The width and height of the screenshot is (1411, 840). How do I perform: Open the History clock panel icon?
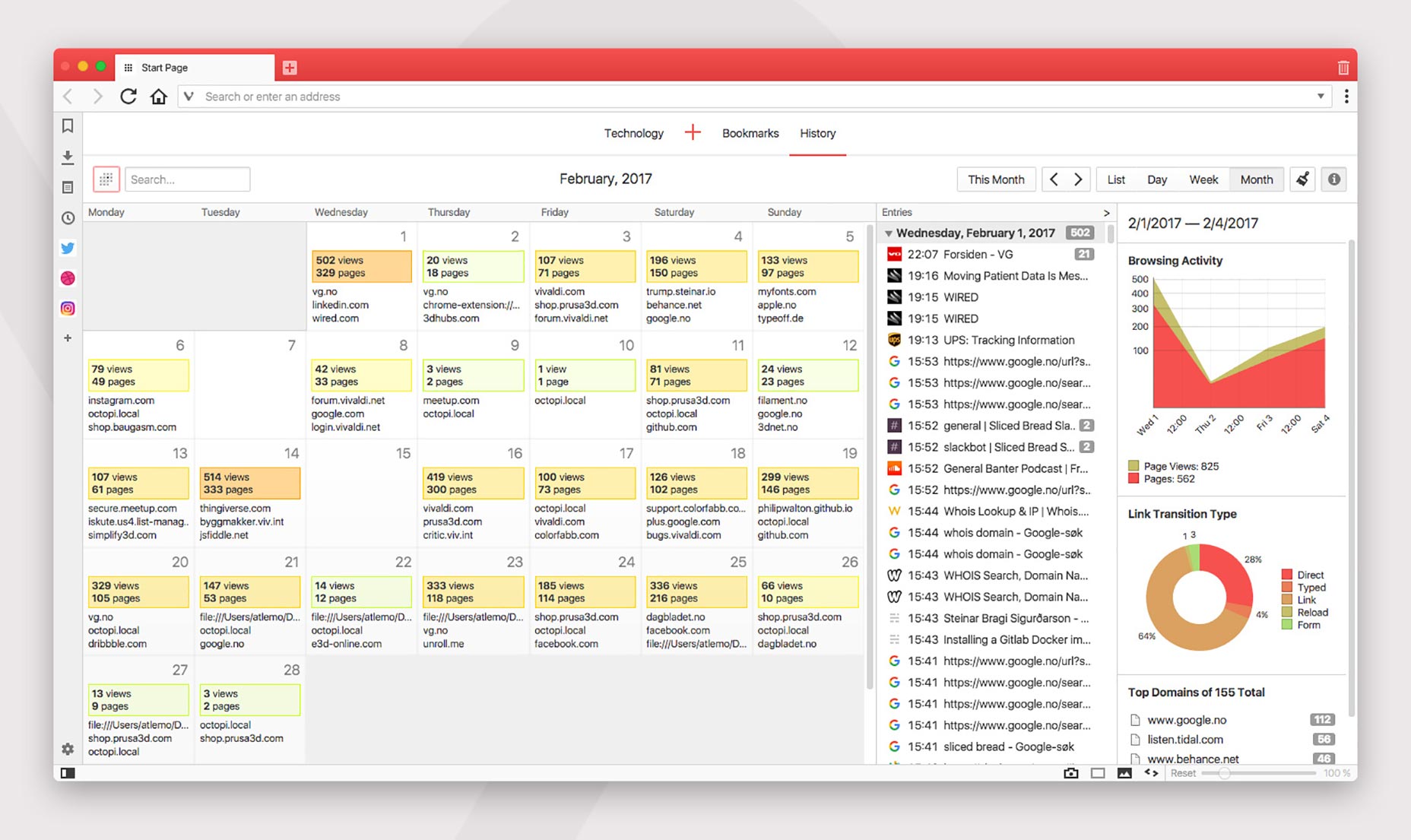(x=68, y=217)
